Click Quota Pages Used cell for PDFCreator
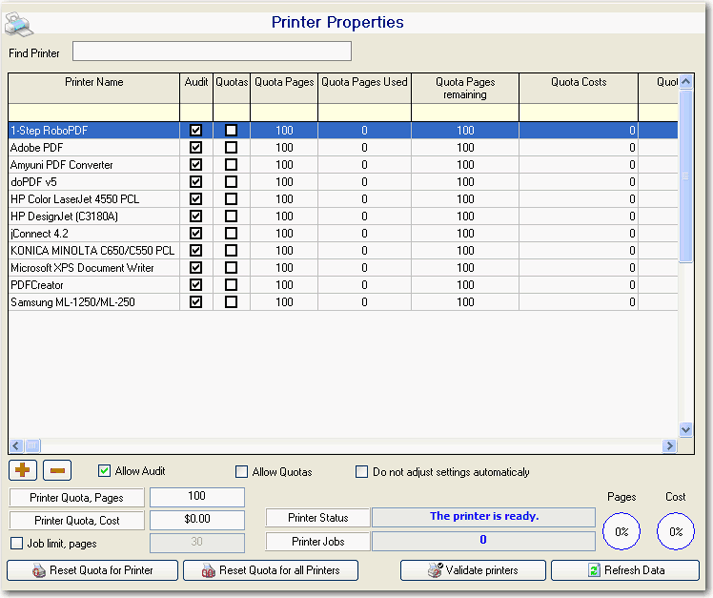The height and width of the screenshot is (598, 713). pos(365,285)
